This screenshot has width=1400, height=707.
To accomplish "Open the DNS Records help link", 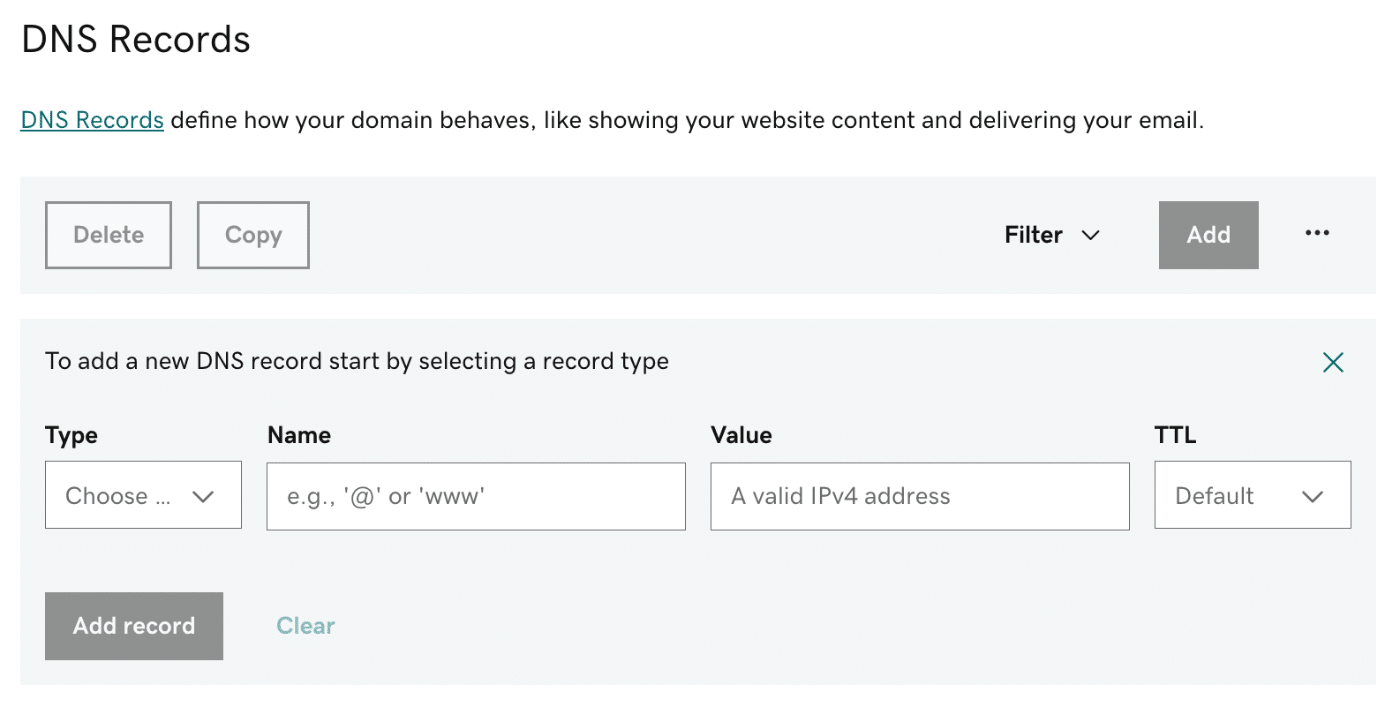I will click(x=91, y=119).
